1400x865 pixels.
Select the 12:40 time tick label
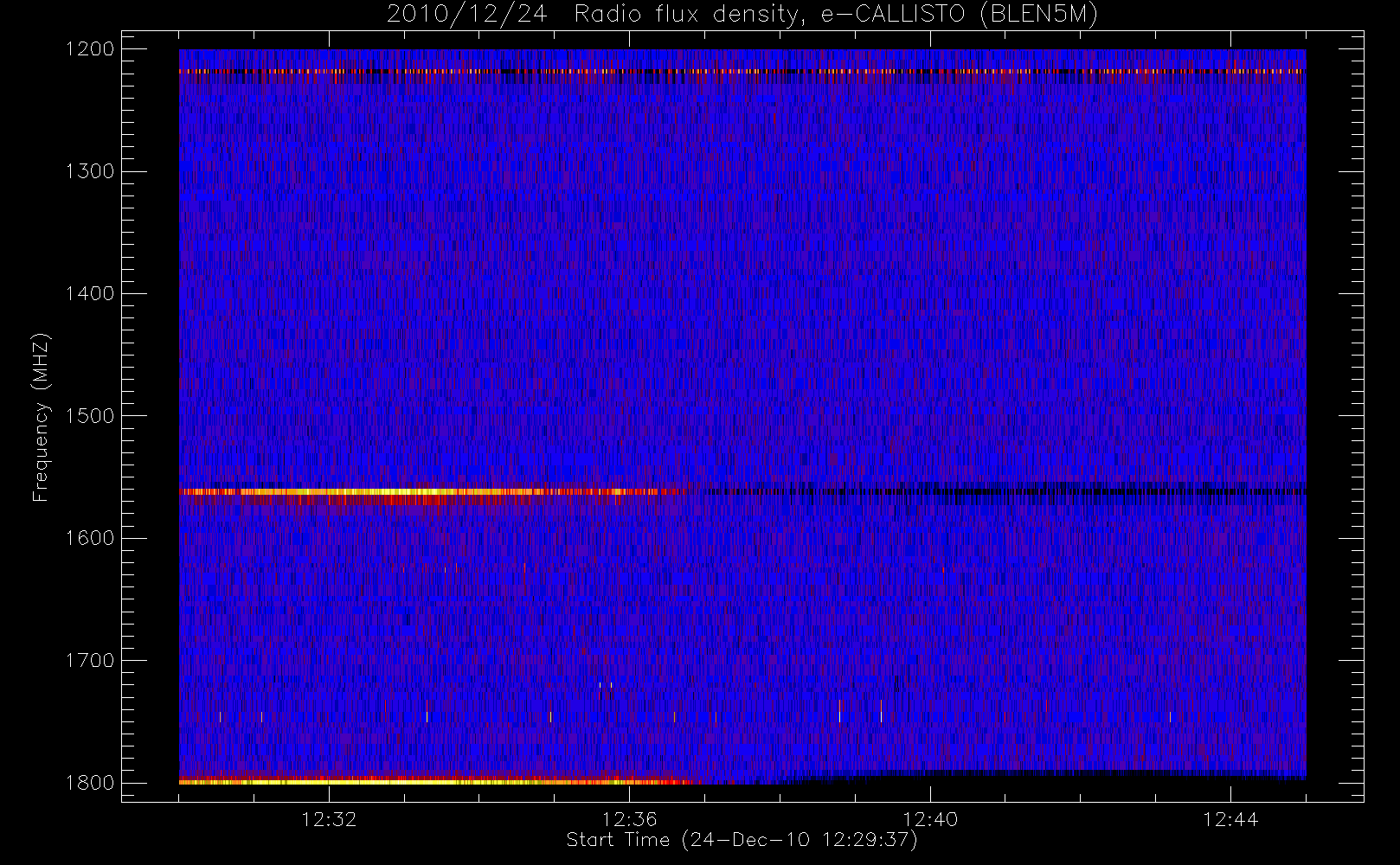click(x=930, y=819)
